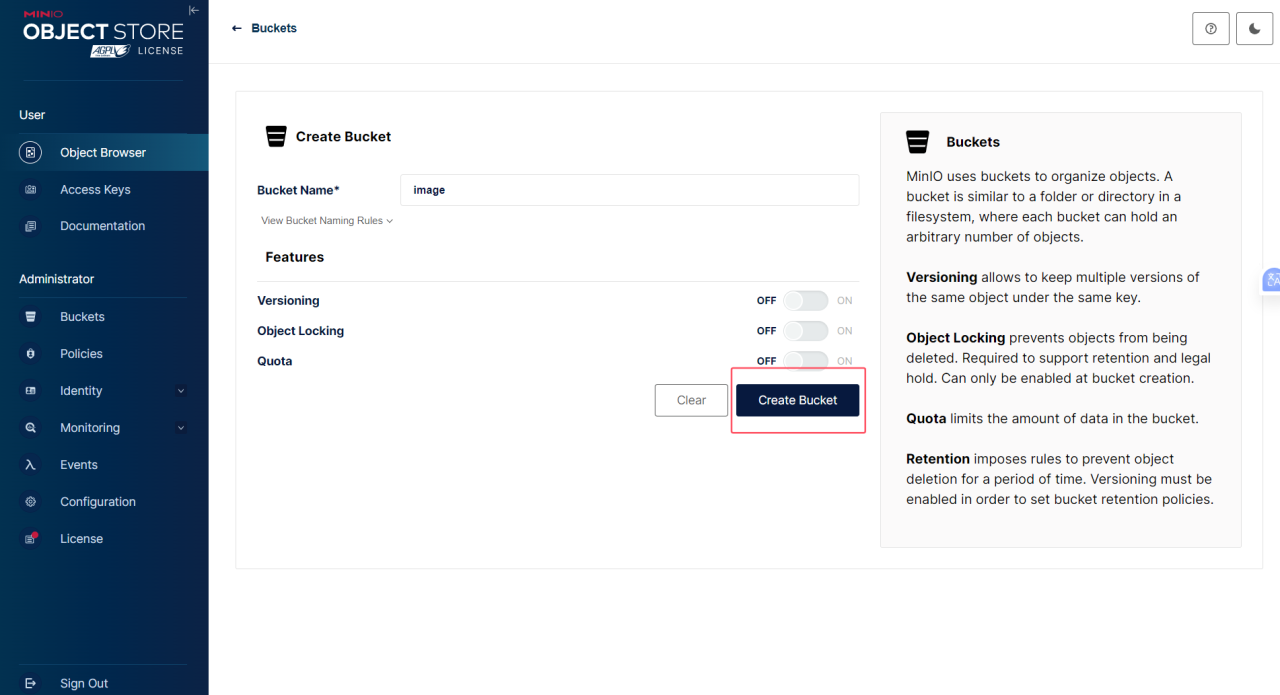This screenshot has width=1280, height=695.
Task: Turn on the Quota switch
Action: click(805, 361)
